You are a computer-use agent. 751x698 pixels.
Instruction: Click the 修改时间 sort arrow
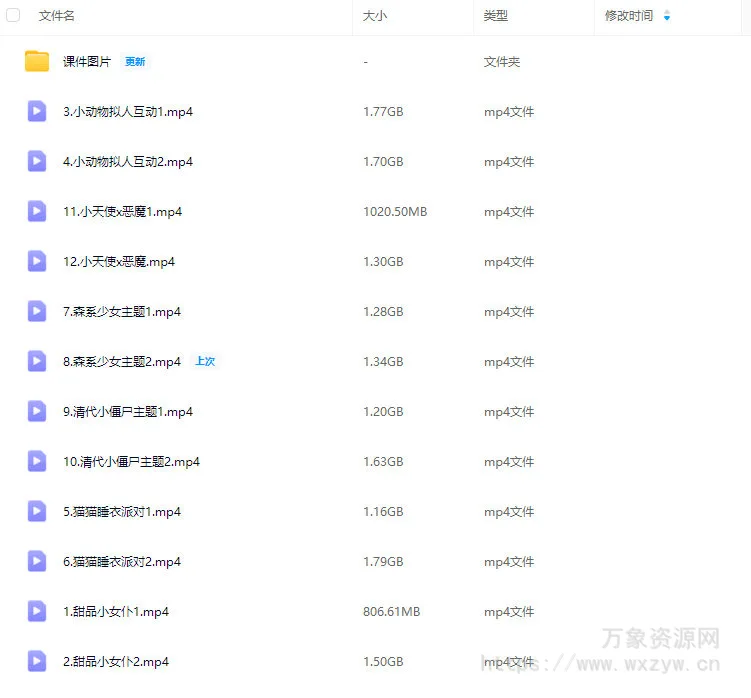tap(667, 16)
